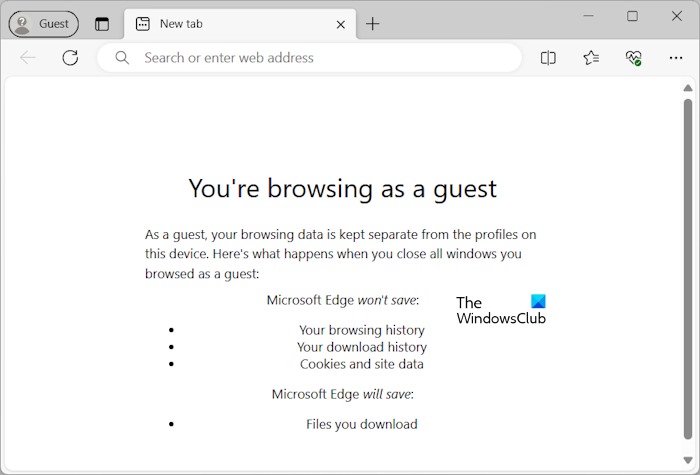The height and width of the screenshot is (475, 700).
Task: Open Settings and more three-dot menu
Action: pos(675,58)
